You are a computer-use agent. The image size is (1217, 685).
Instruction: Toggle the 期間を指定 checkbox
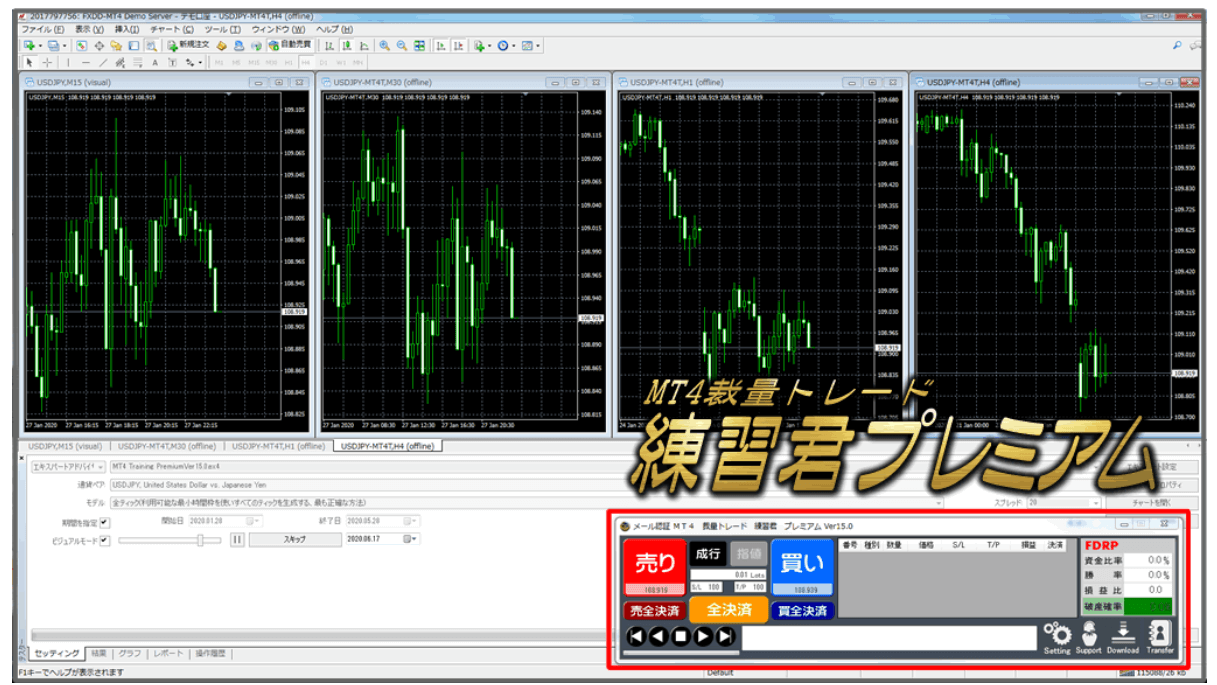point(104,522)
